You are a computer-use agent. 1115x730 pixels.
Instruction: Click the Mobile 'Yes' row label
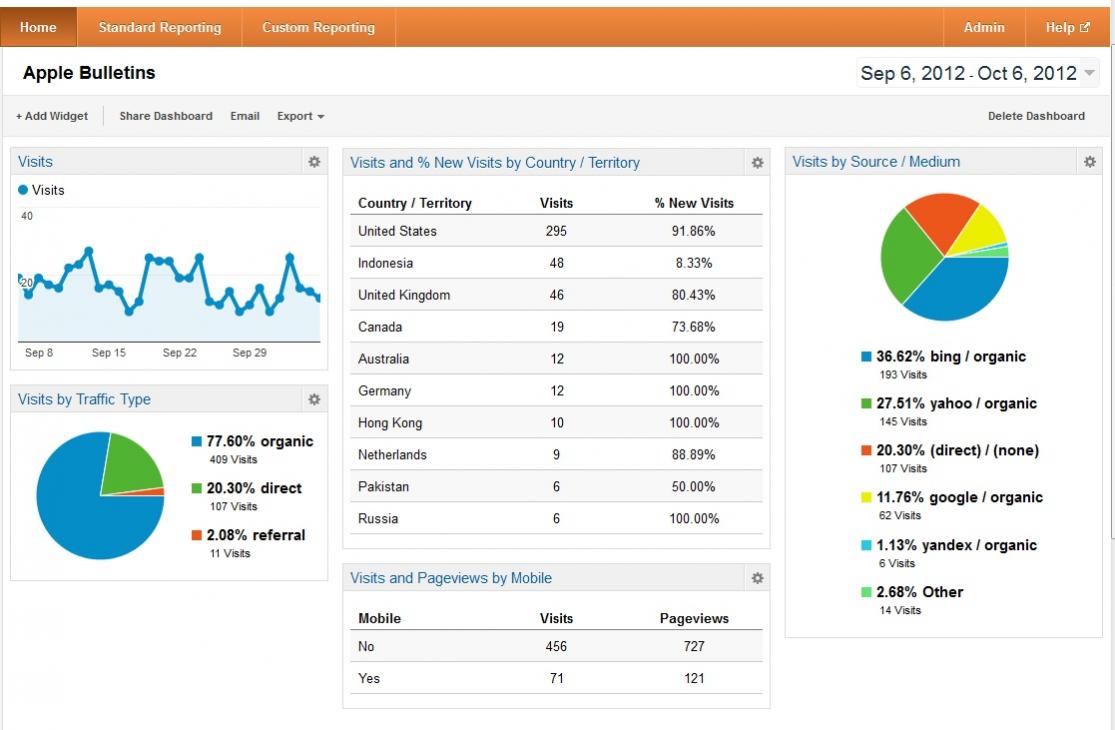coord(369,678)
